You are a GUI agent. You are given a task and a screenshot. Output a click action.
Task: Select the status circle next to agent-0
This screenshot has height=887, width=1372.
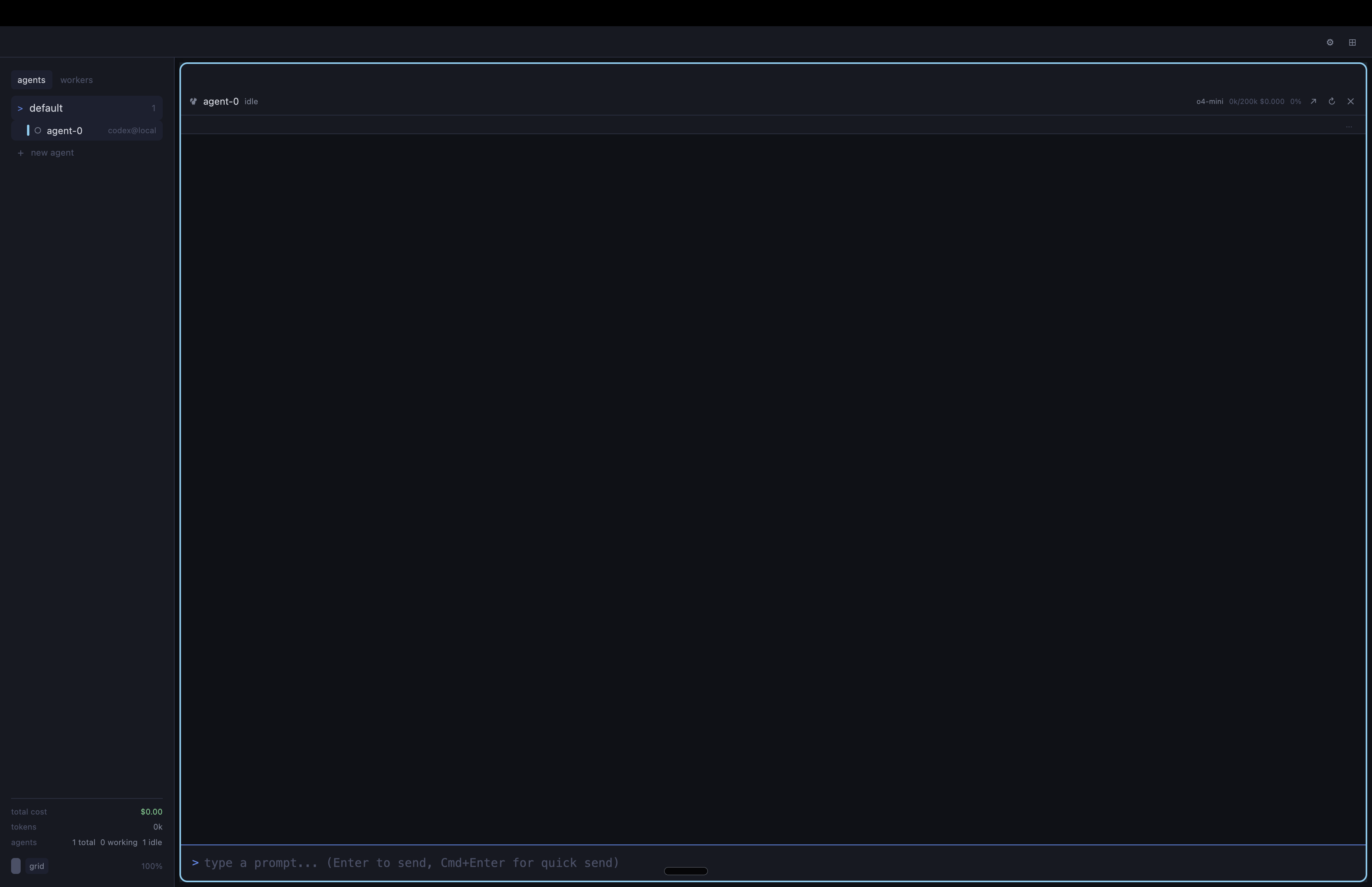[x=37, y=130]
